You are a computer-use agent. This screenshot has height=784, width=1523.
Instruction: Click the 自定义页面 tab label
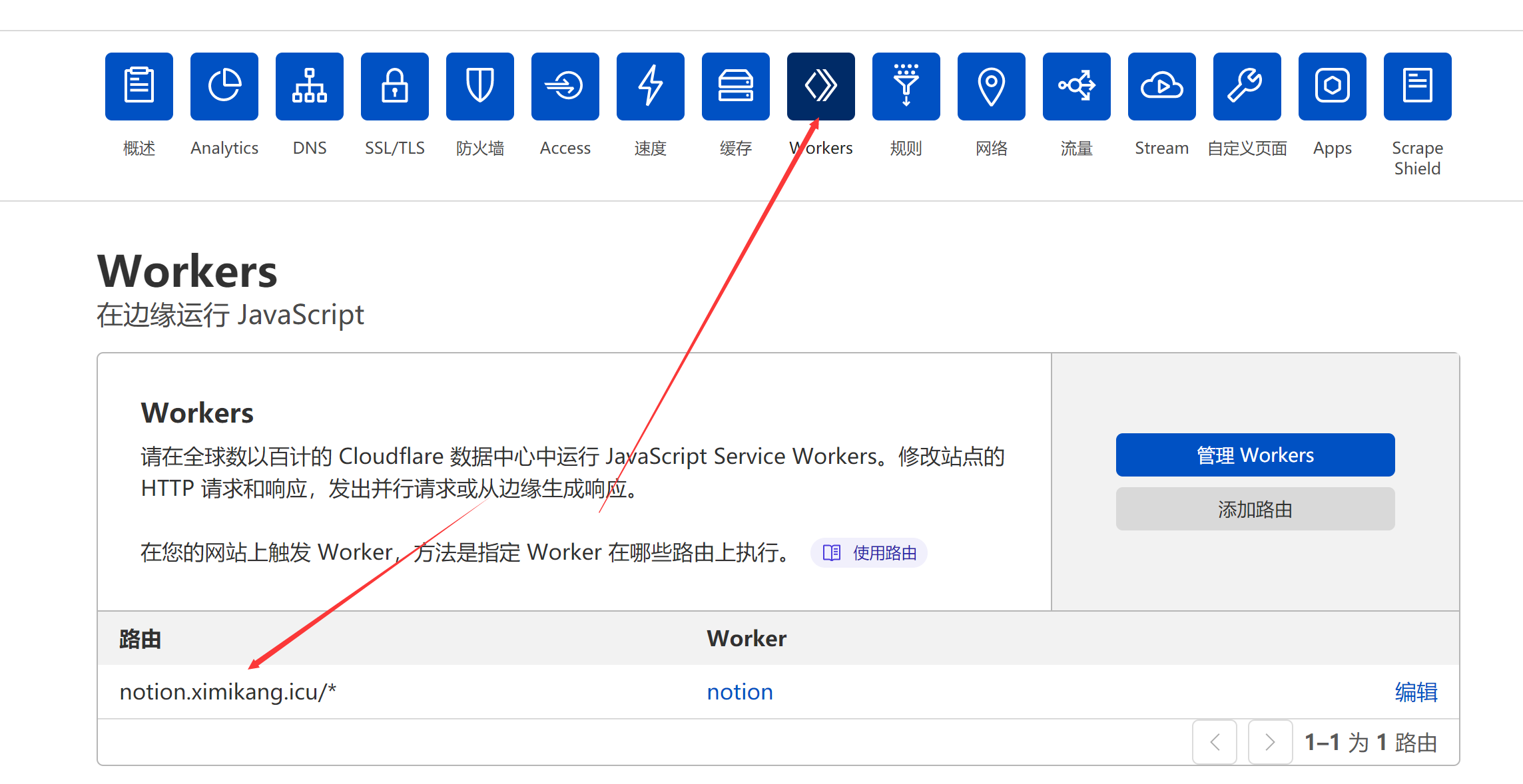tap(1247, 148)
